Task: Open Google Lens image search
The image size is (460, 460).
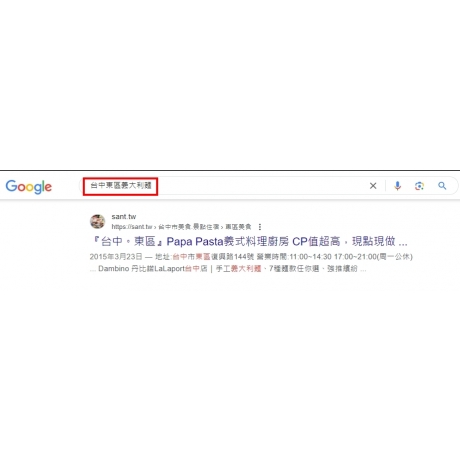Action: (419, 186)
